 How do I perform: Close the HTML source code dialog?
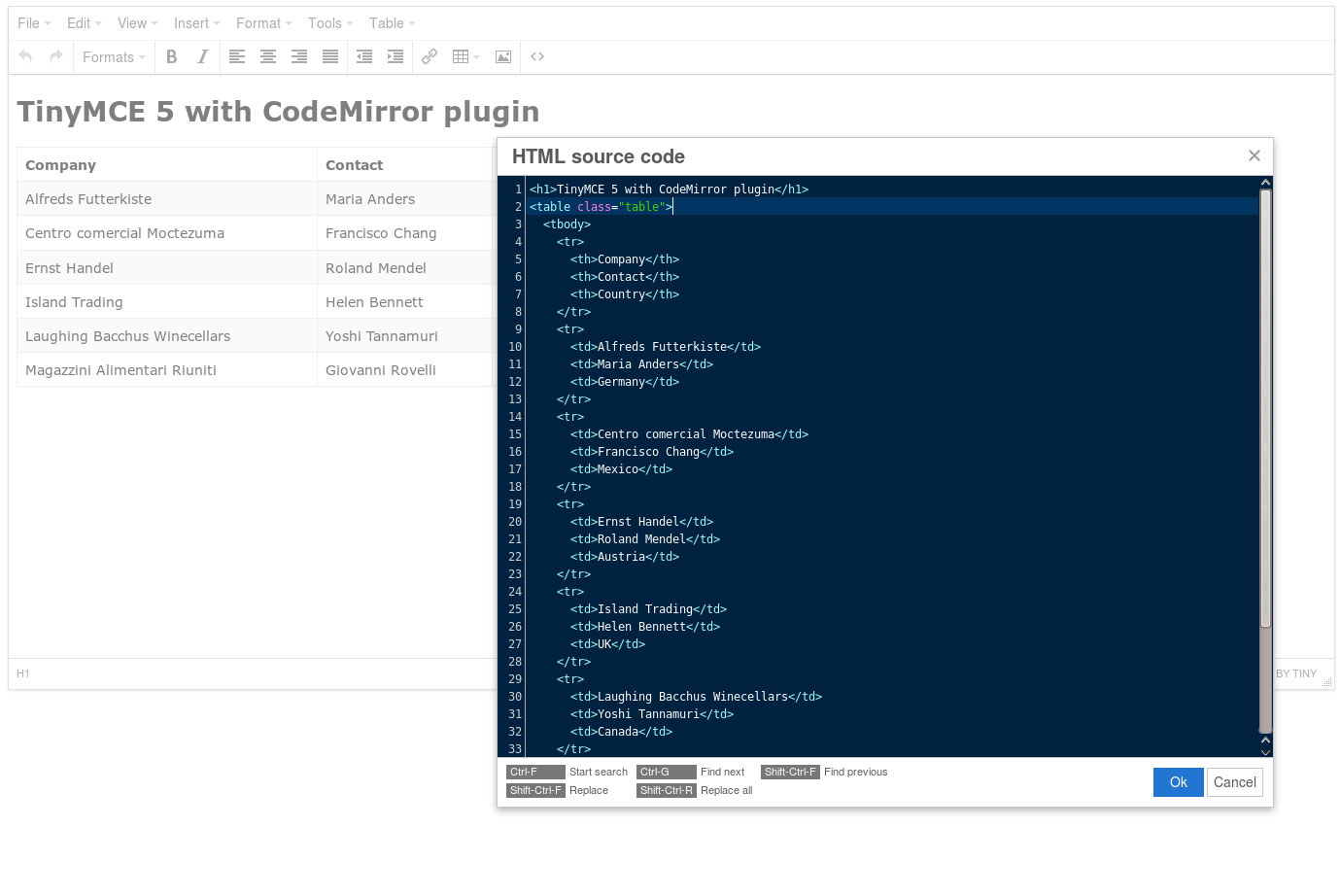tap(1255, 155)
